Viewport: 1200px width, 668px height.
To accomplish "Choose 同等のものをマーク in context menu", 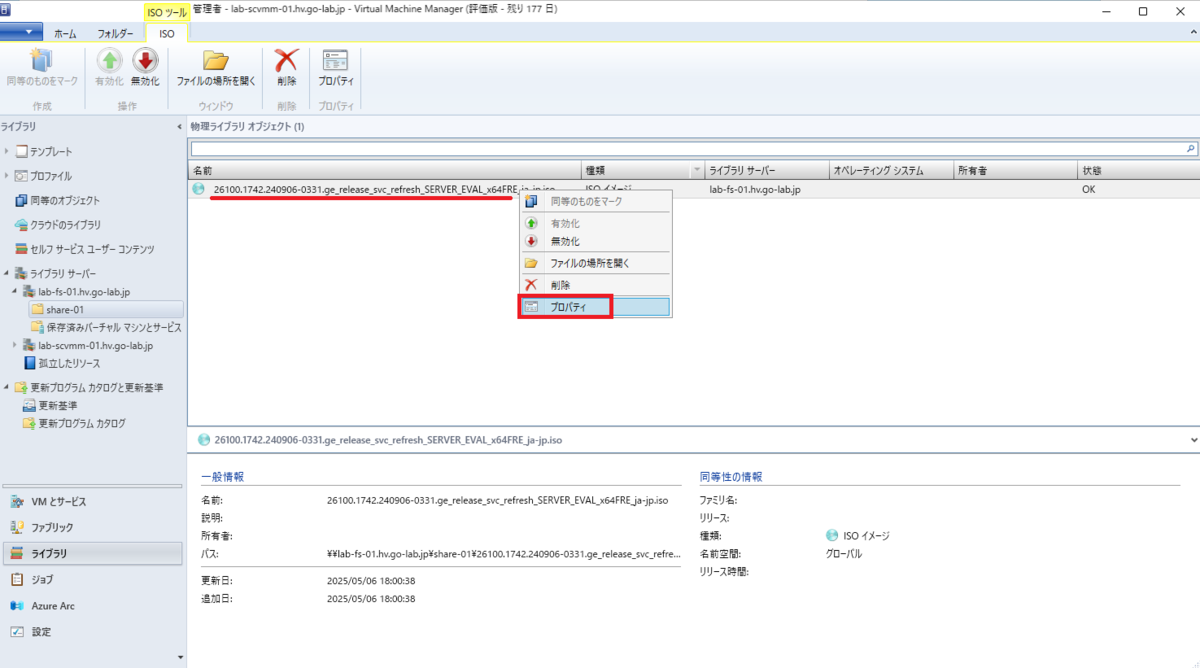I will pos(595,201).
